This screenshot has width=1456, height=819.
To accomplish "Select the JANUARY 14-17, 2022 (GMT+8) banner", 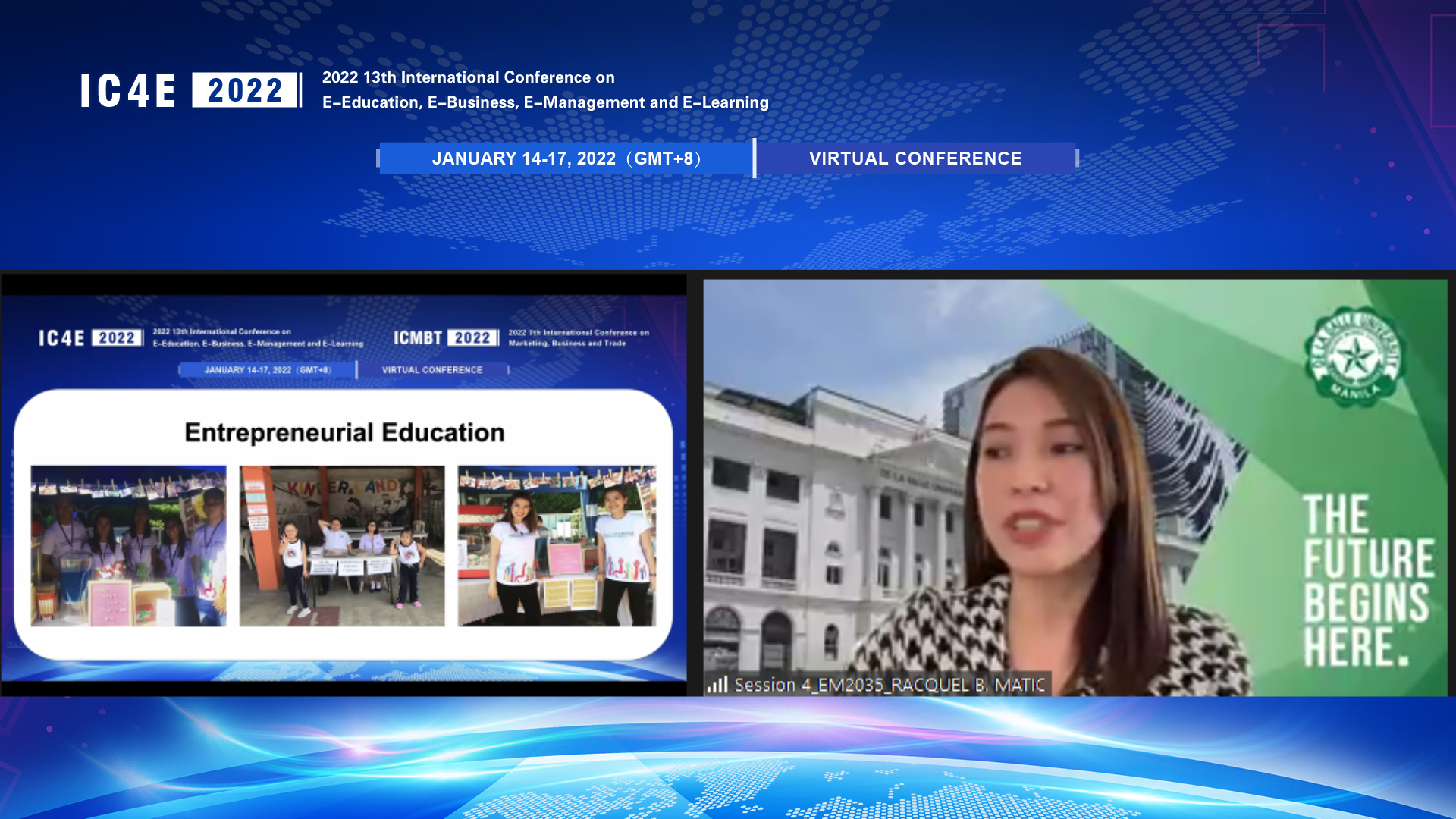I will click(x=566, y=158).
